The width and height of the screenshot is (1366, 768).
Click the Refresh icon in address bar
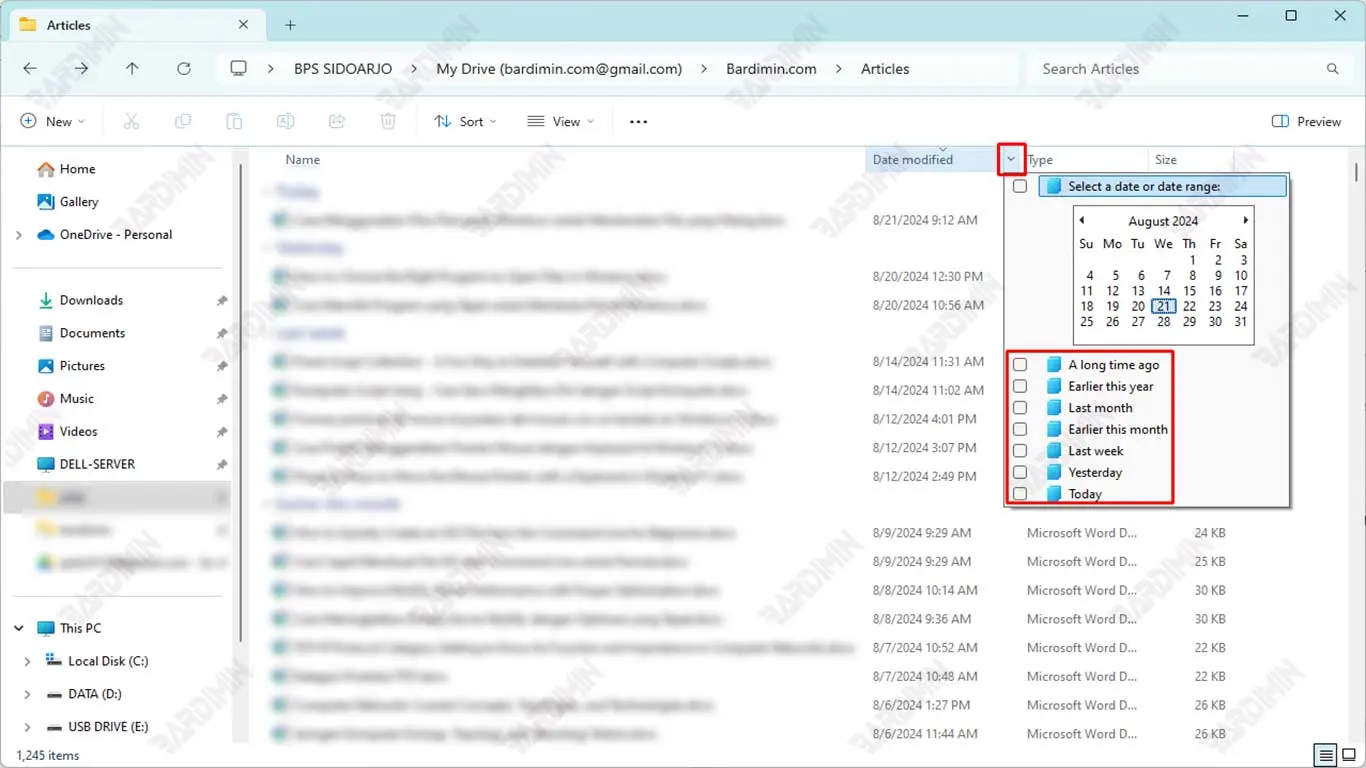pyautogui.click(x=183, y=69)
